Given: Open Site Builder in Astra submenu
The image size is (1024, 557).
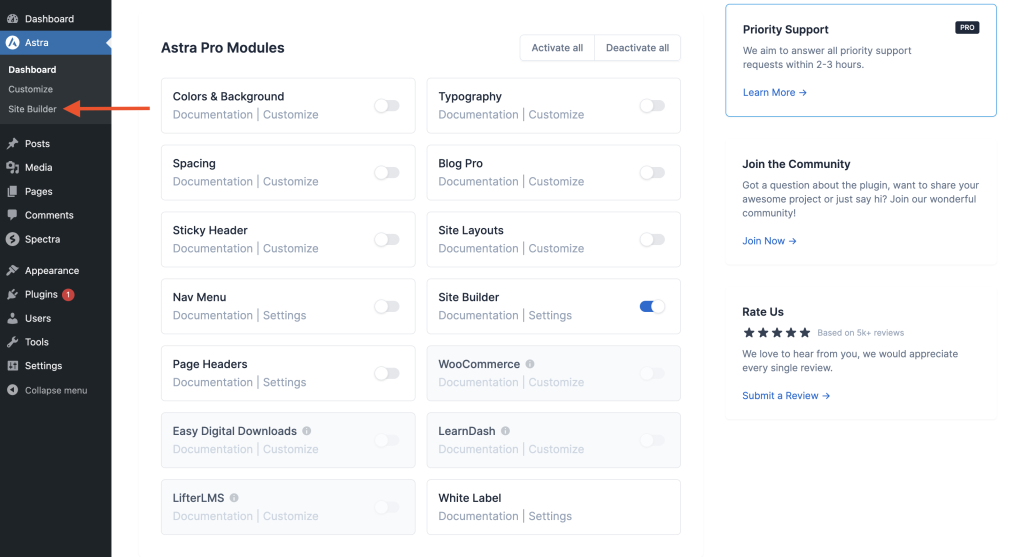Looking at the screenshot, I should [x=32, y=109].
